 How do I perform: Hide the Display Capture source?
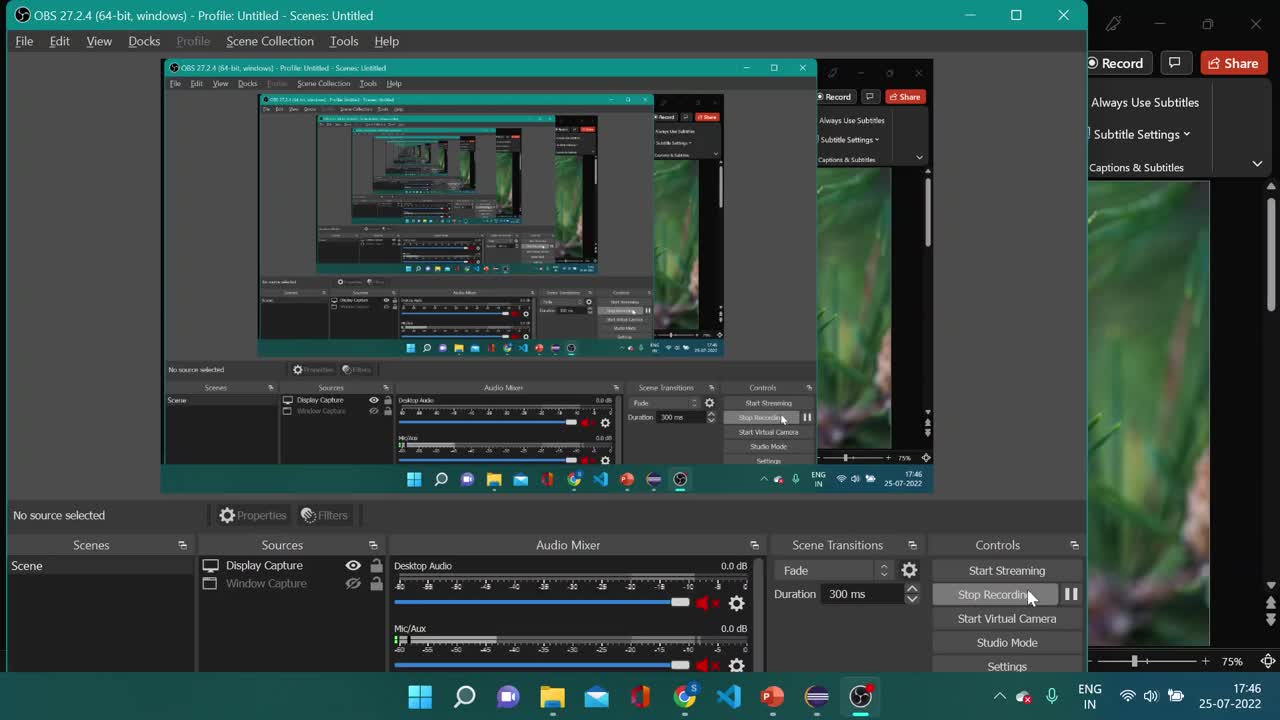[353, 565]
